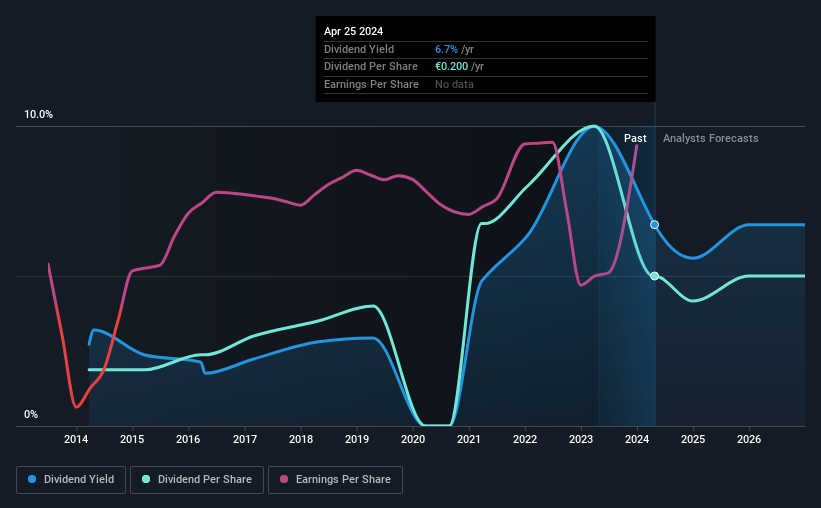Click the 2021 x-axis label
Viewport: 821px width, 508px height.
[x=469, y=439]
